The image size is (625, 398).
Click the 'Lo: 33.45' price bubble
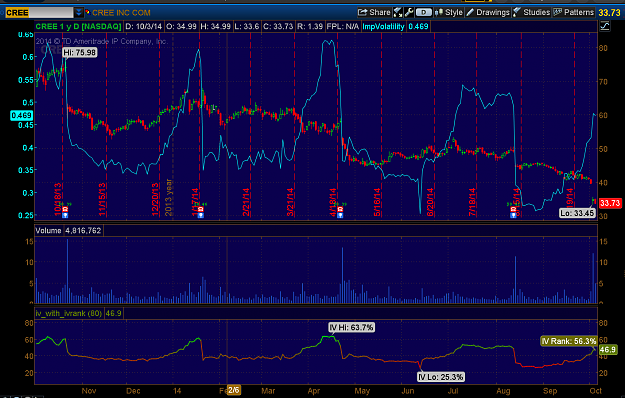pyautogui.click(x=577, y=213)
